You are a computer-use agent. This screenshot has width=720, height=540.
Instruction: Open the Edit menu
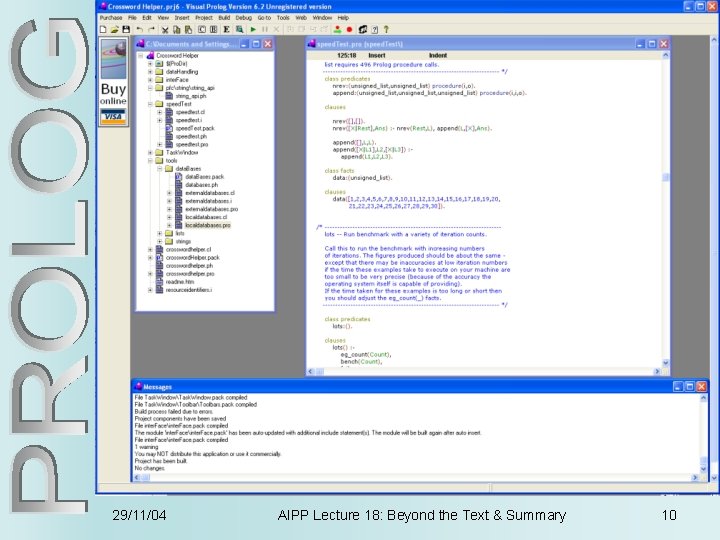coord(147,17)
